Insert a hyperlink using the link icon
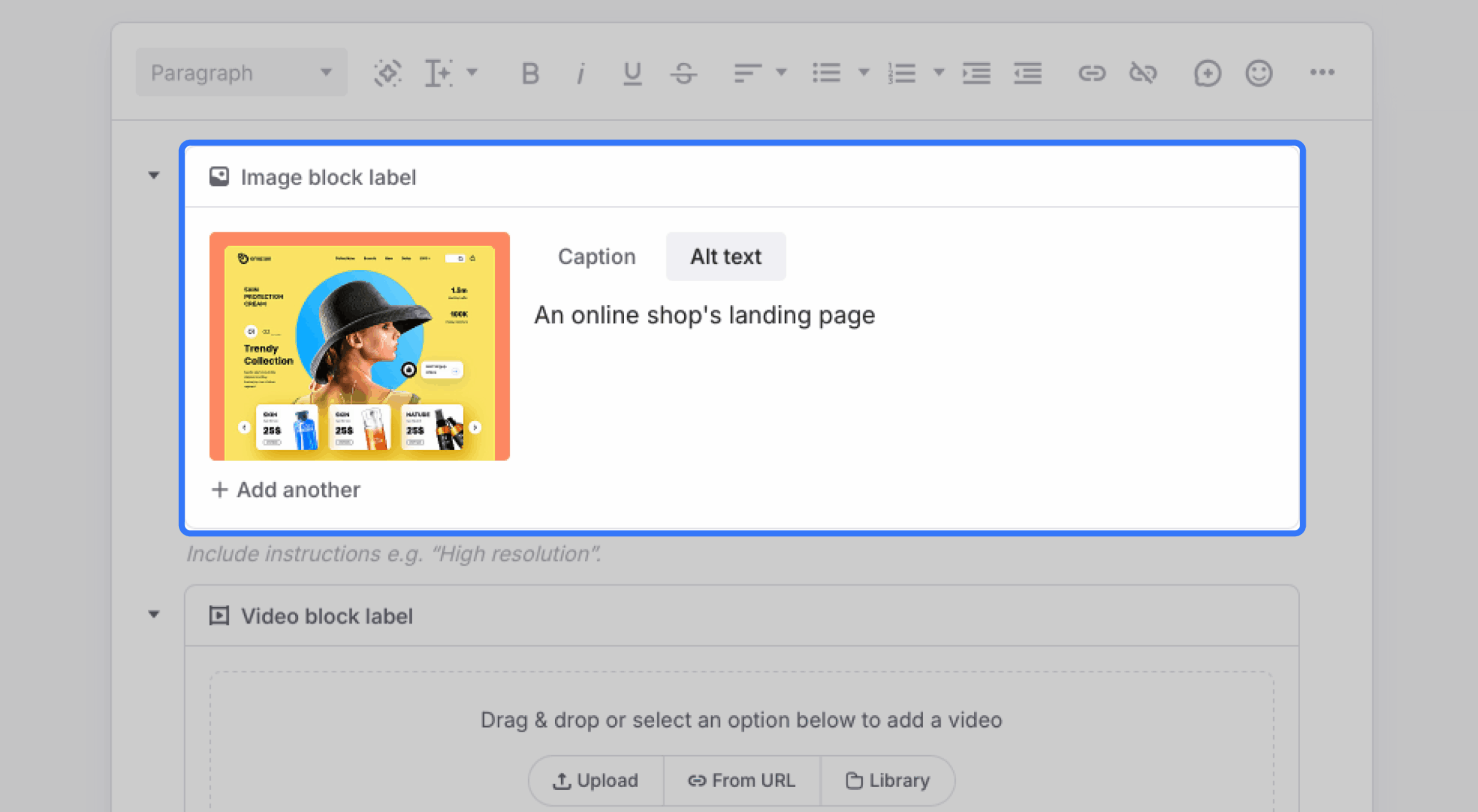 (x=1093, y=72)
